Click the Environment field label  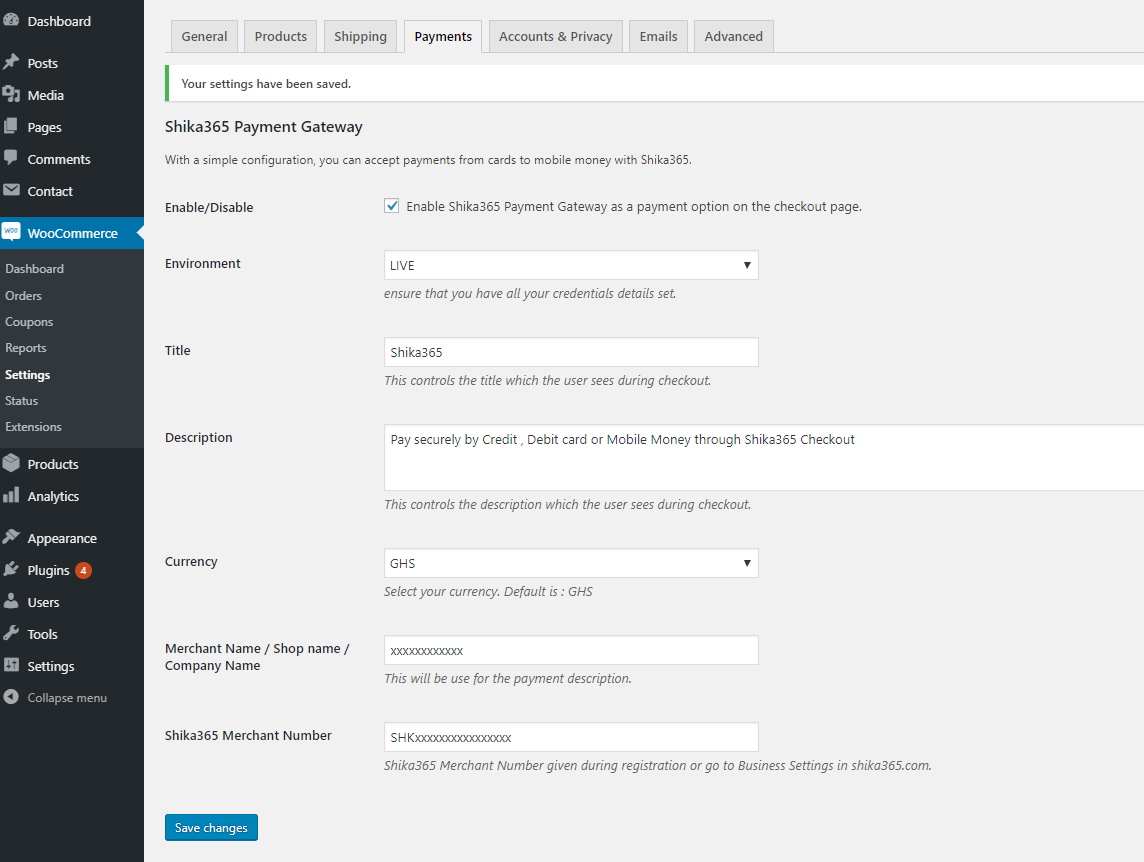point(202,263)
